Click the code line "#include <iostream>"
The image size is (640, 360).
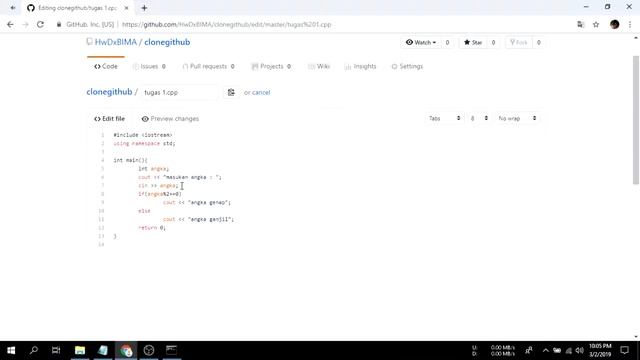143,135
